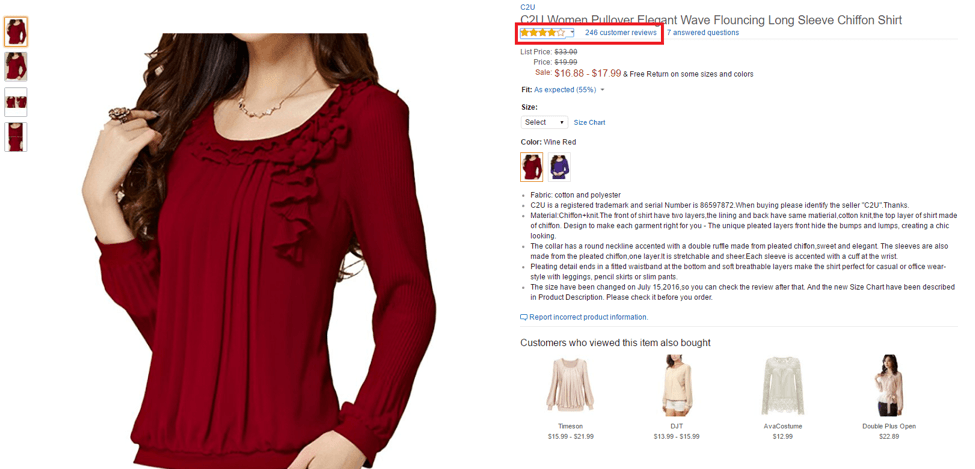
Task: Select the second shirt thumbnail
Action: pyautogui.click(x=16, y=67)
